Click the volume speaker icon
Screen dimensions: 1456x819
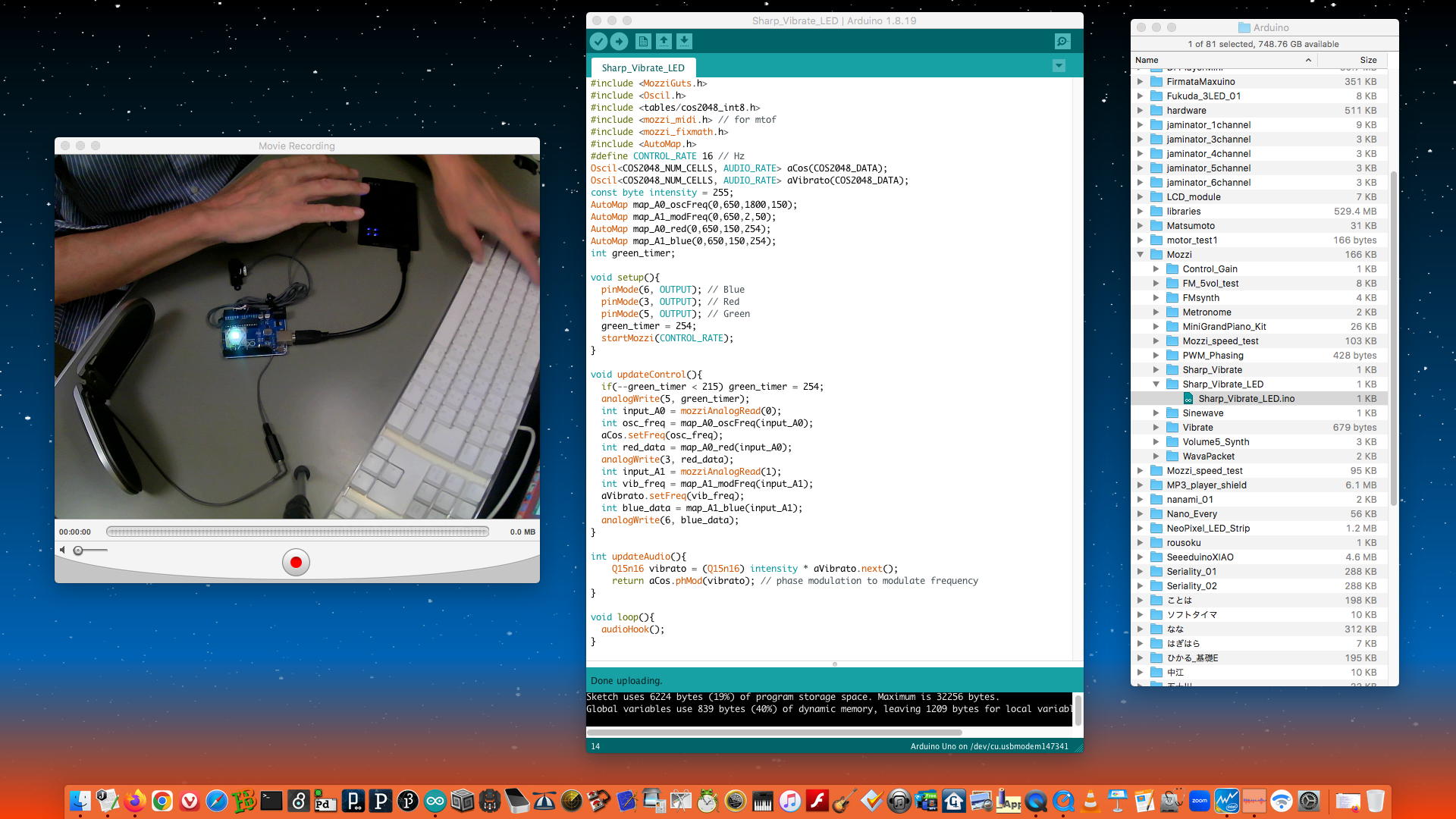coord(63,550)
